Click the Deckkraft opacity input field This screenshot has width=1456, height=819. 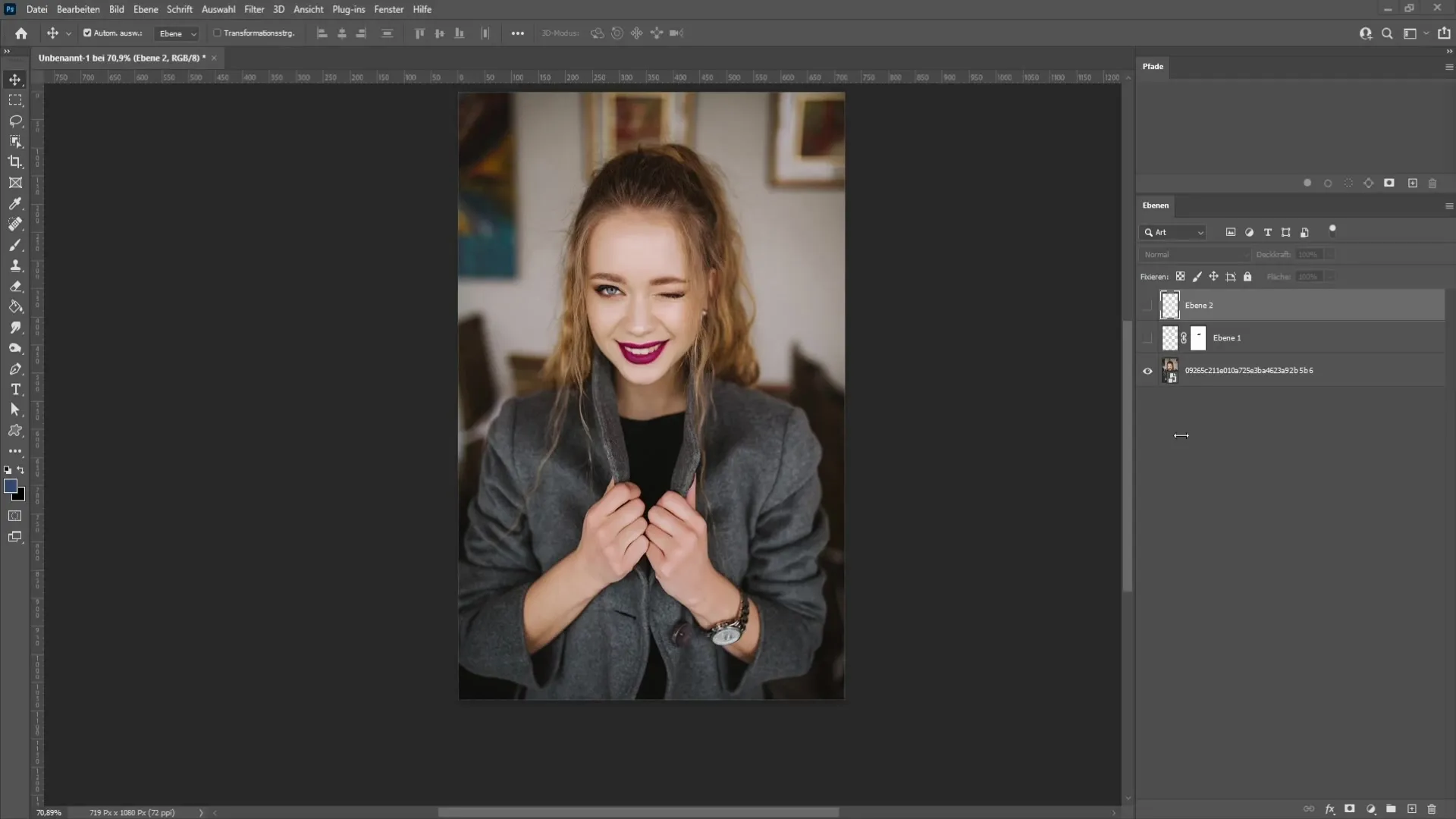point(1311,254)
